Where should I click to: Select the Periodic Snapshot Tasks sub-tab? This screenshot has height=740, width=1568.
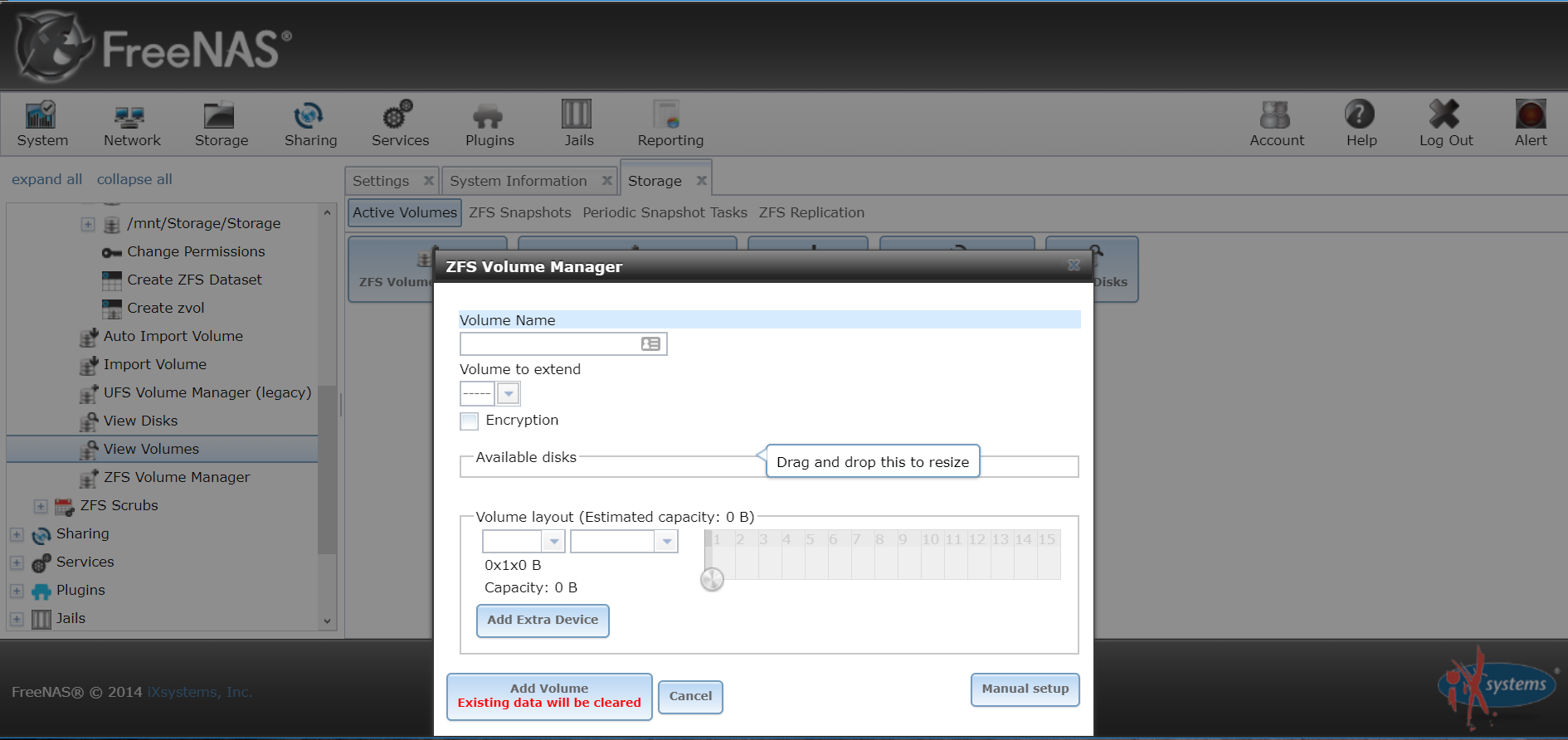point(665,212)
